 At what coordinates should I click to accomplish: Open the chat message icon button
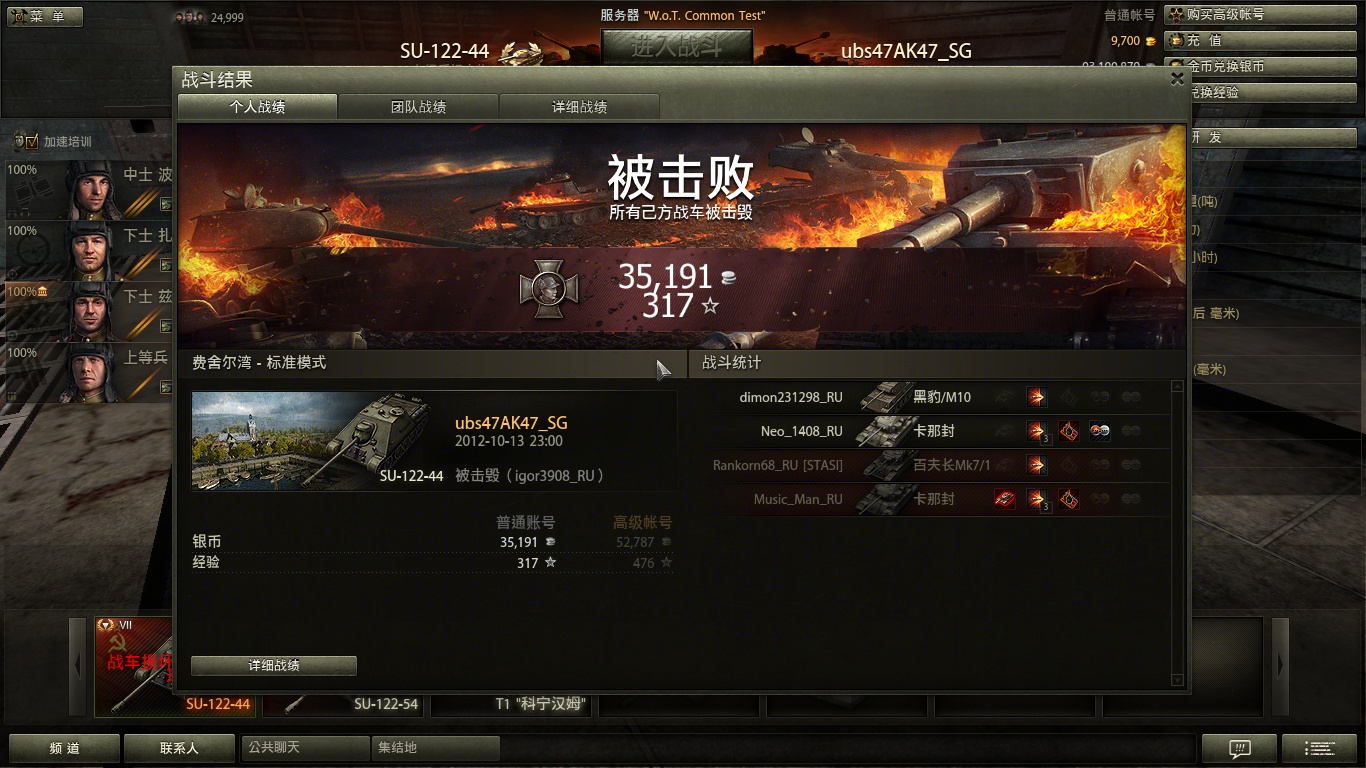1240,748
